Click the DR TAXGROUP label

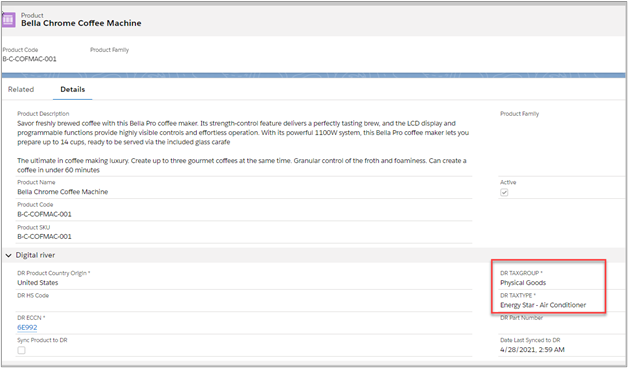521,273
